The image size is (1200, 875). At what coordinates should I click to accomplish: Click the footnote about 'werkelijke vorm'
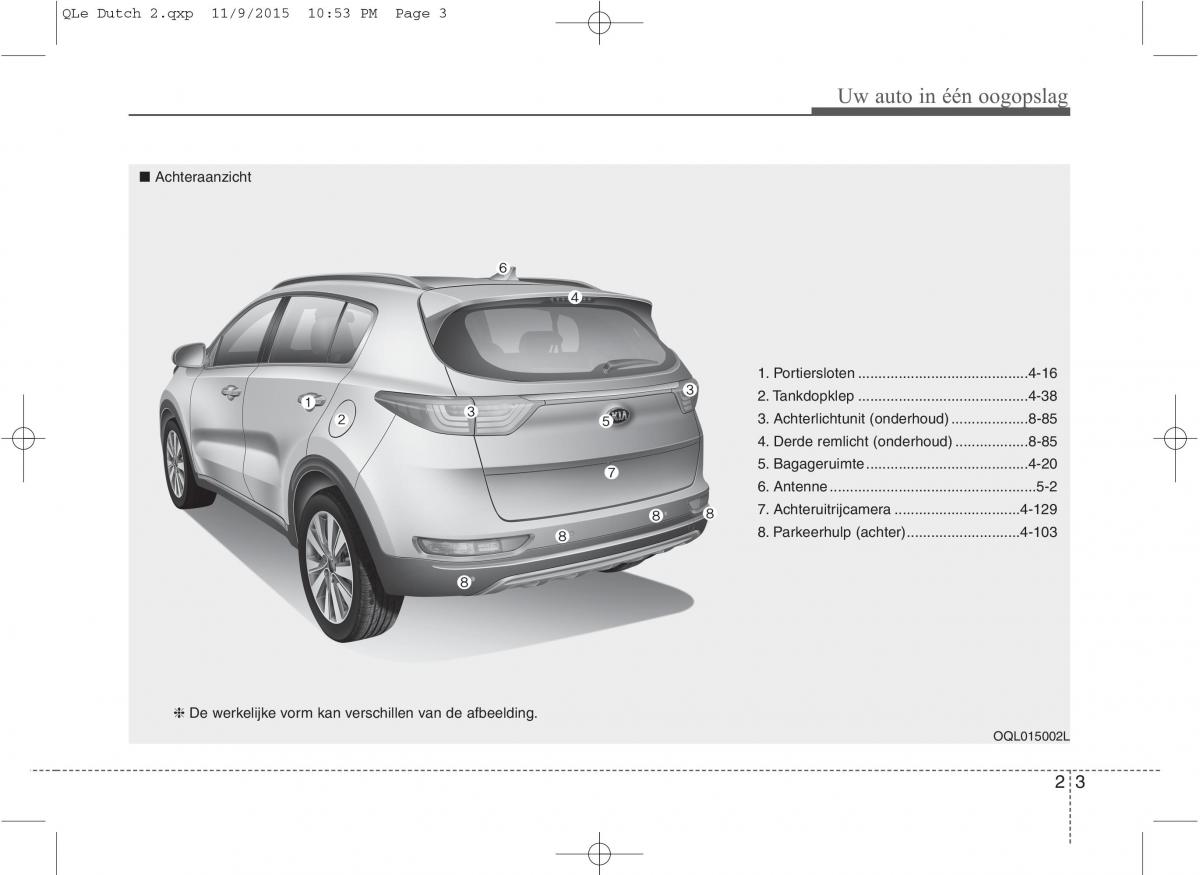[356, 713]
